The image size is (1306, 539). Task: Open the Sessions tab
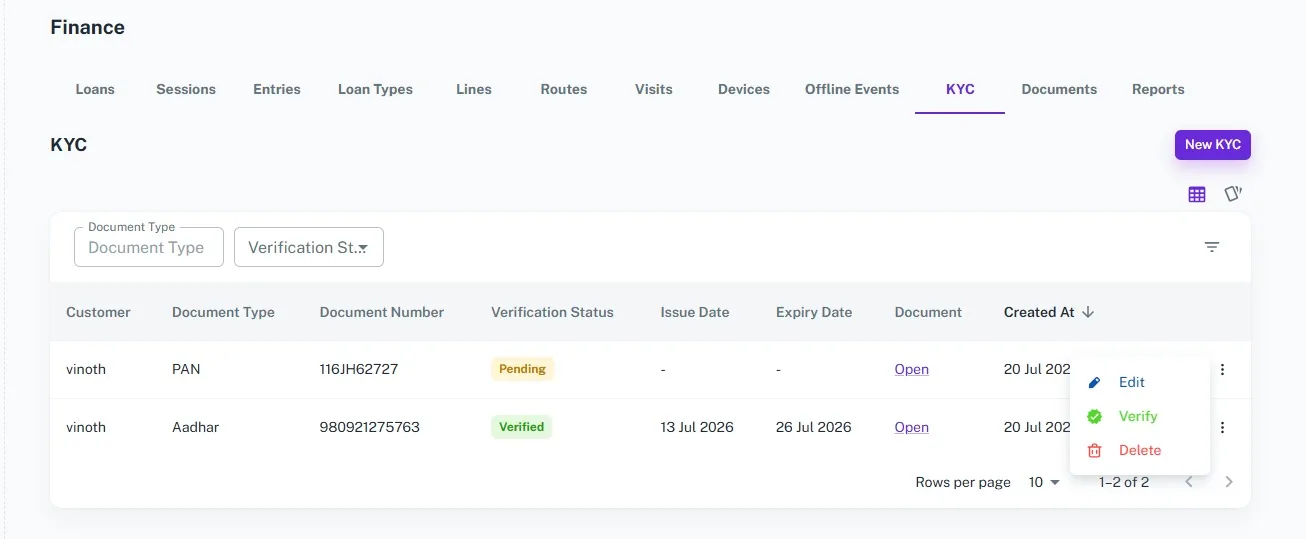coord(186,89)
